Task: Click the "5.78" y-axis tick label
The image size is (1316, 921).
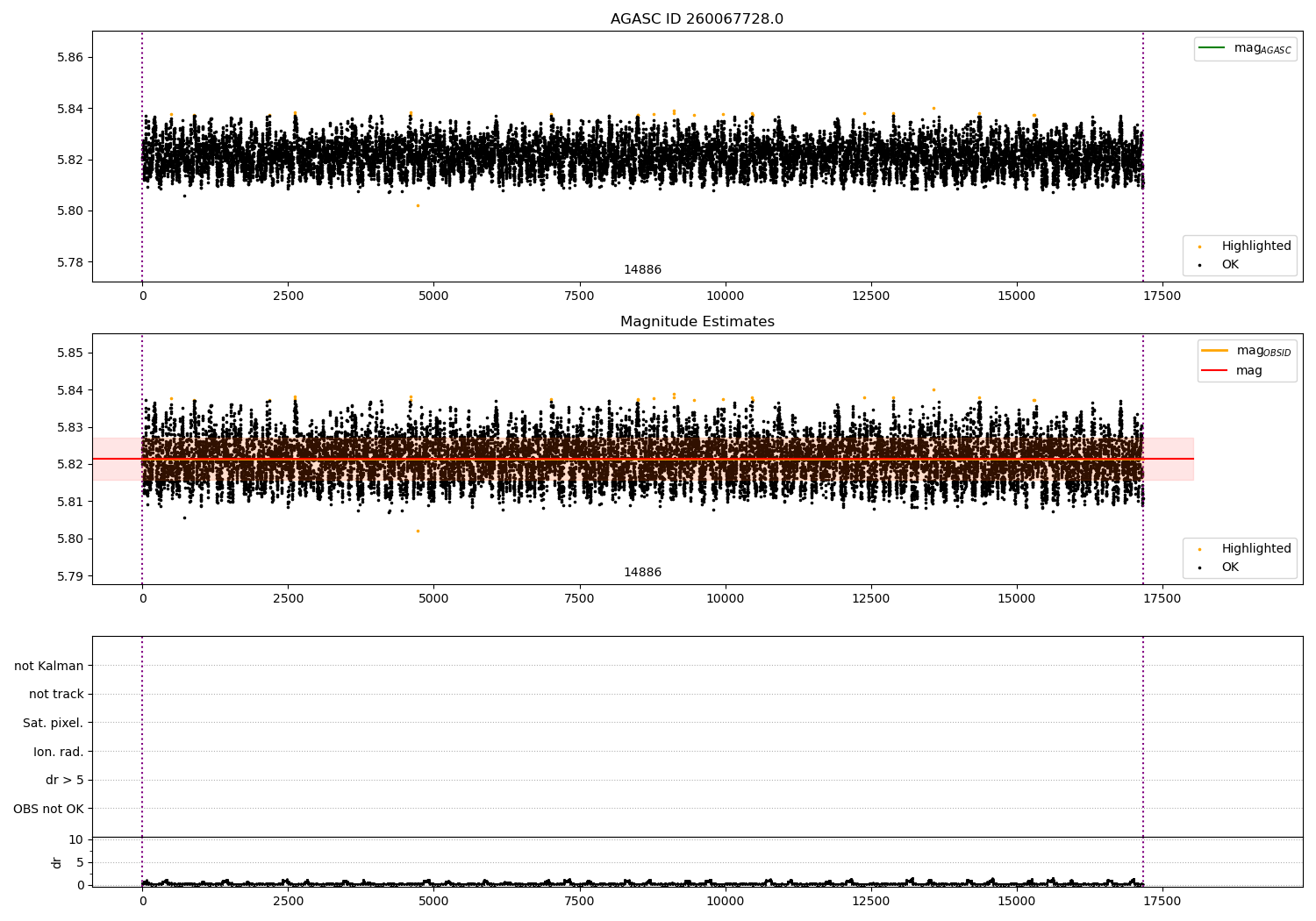Action: click(x=70, y=262)
